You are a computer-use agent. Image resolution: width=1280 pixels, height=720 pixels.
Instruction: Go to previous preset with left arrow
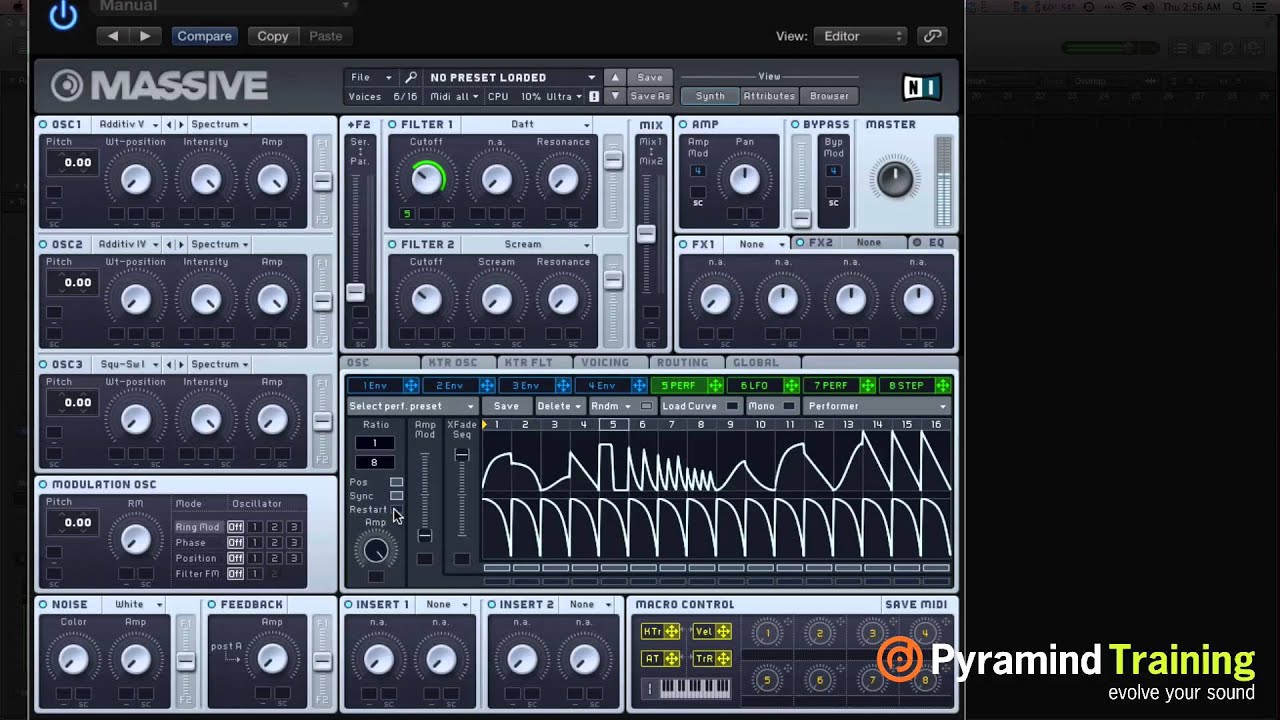[113, 36]
